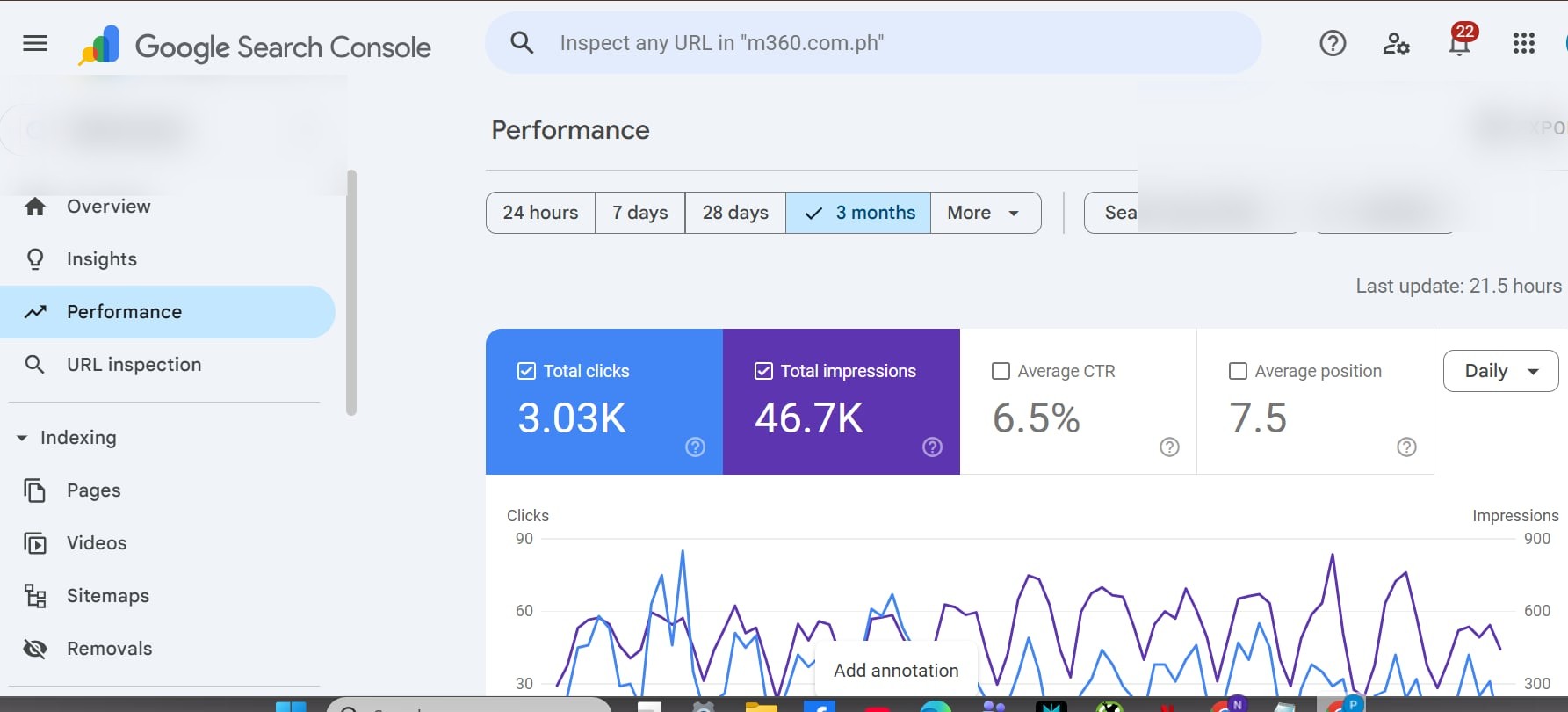Open Facebook icon in taskbar
Viewport: 1568px width, 712px height.
pos(819,706)
